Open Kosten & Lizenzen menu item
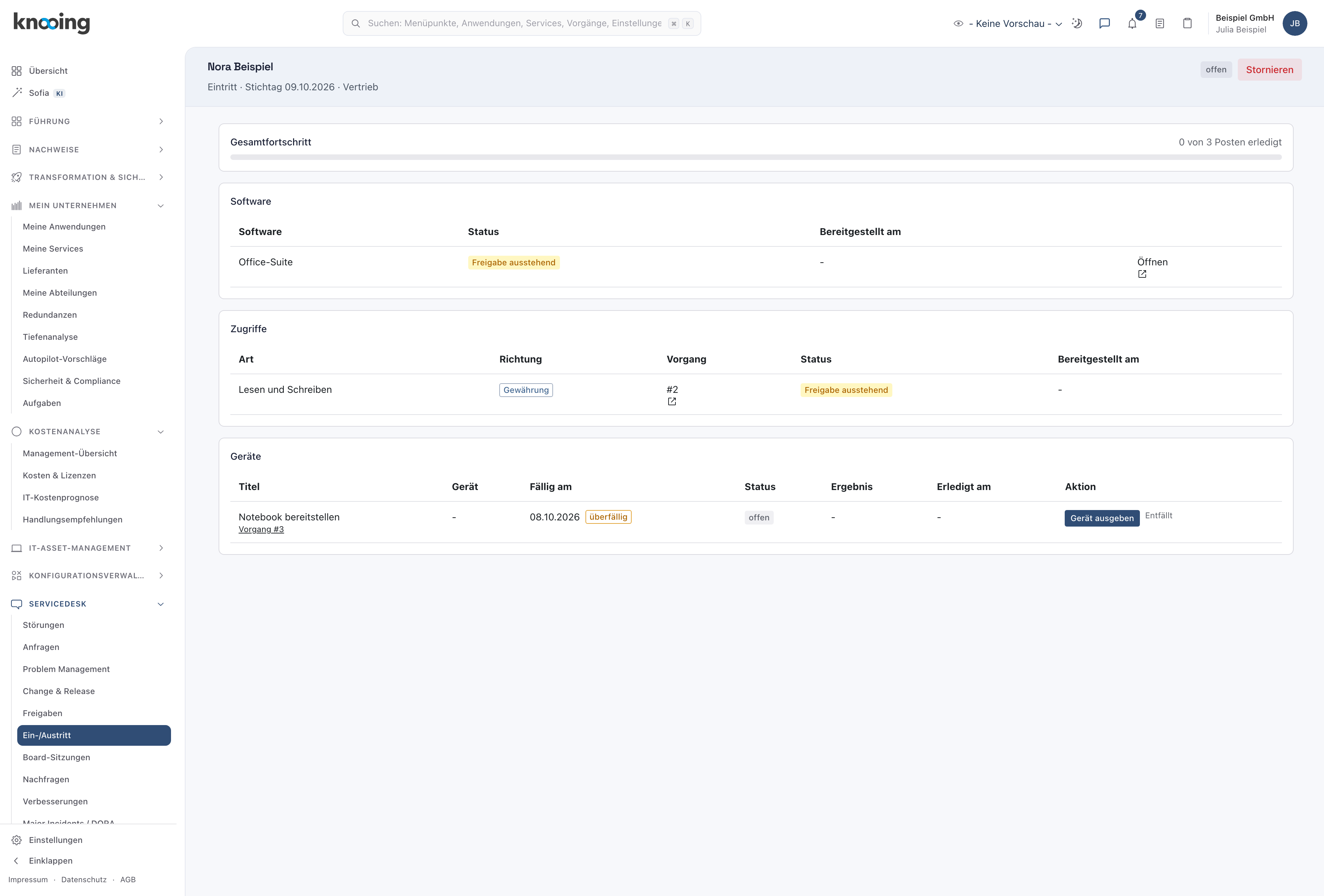This screenshot has width=1324, height=896. click(x=59, y=475)
